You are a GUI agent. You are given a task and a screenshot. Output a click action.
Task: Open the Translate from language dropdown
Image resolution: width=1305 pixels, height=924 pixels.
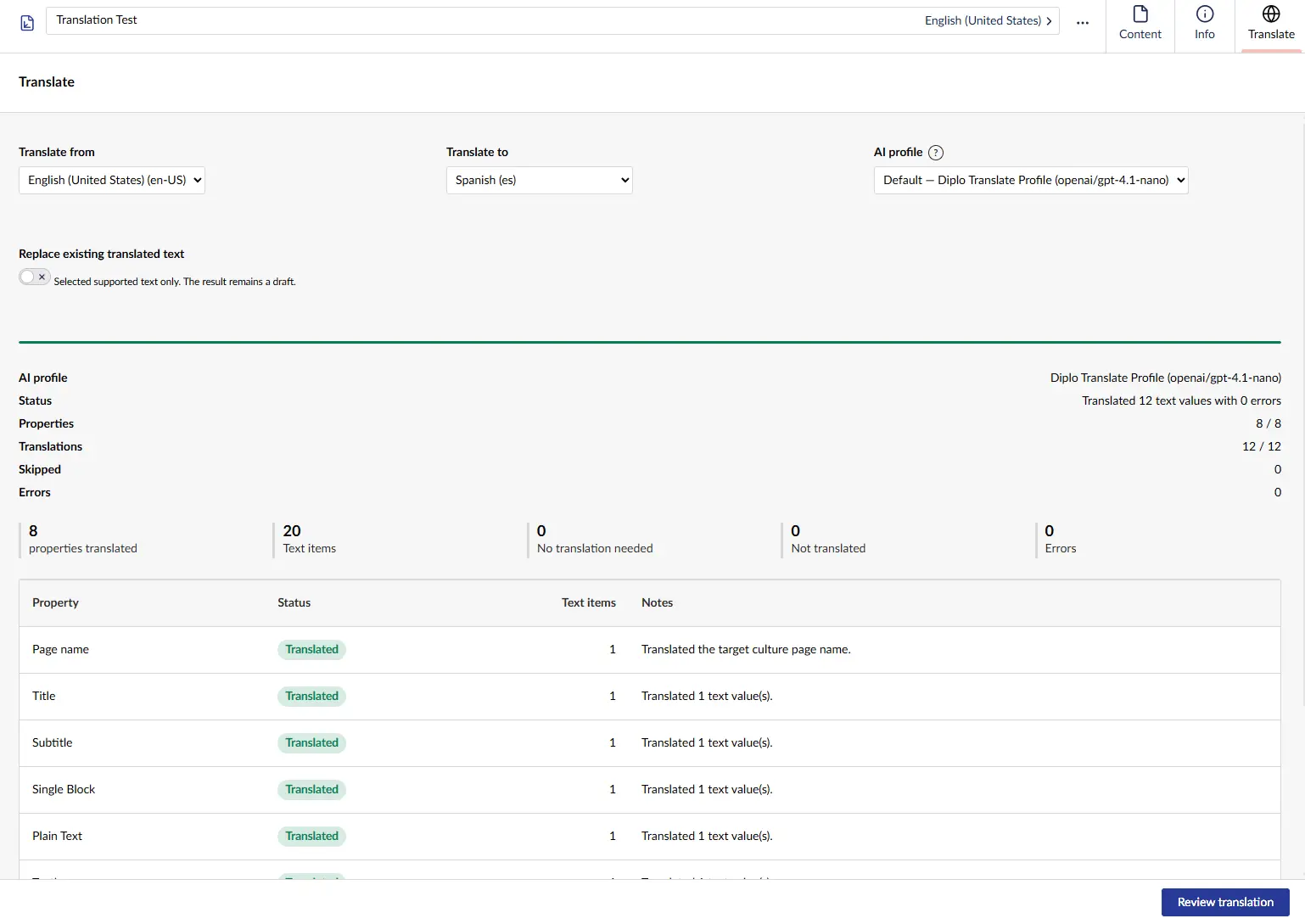pyautogui.click(x=112, y=180)
